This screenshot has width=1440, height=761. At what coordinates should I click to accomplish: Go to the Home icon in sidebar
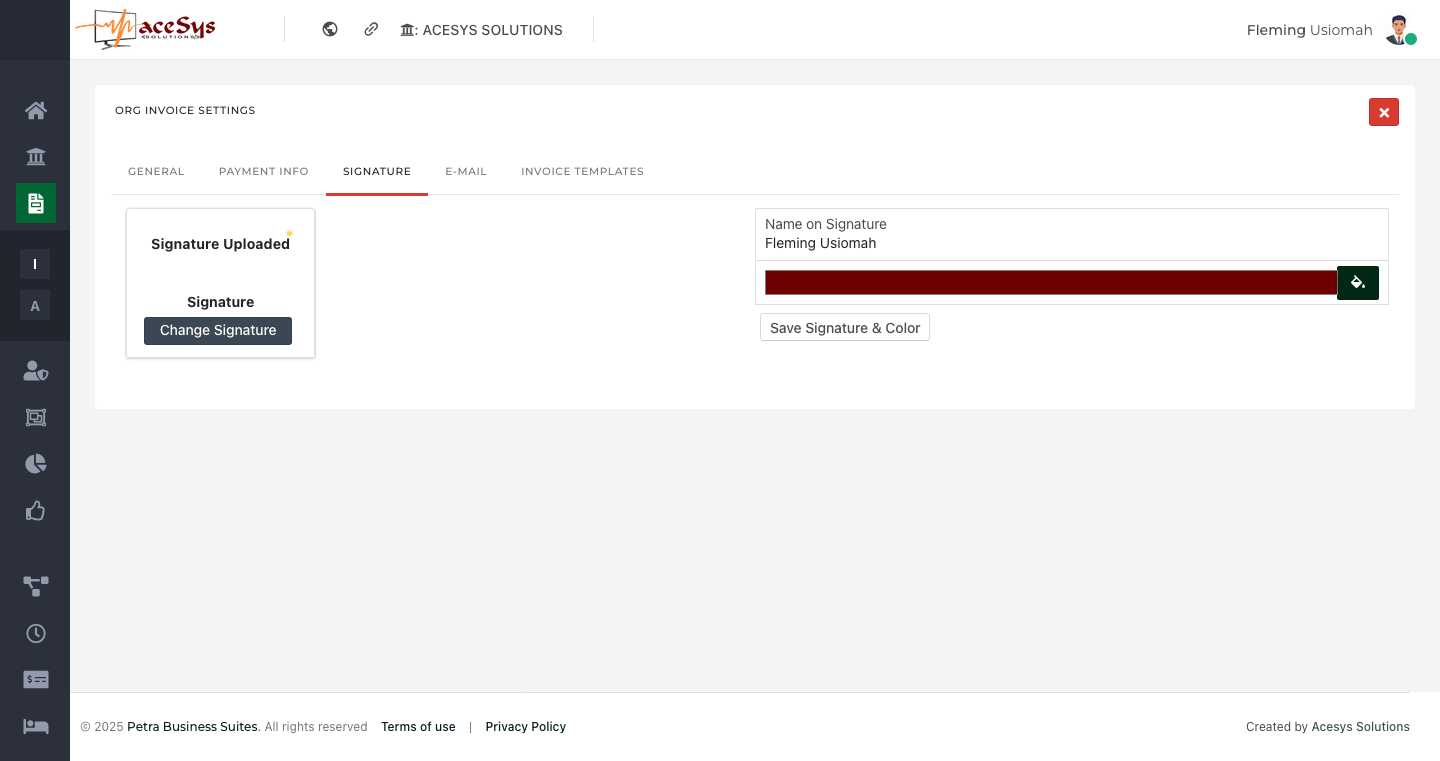point(36,110)
